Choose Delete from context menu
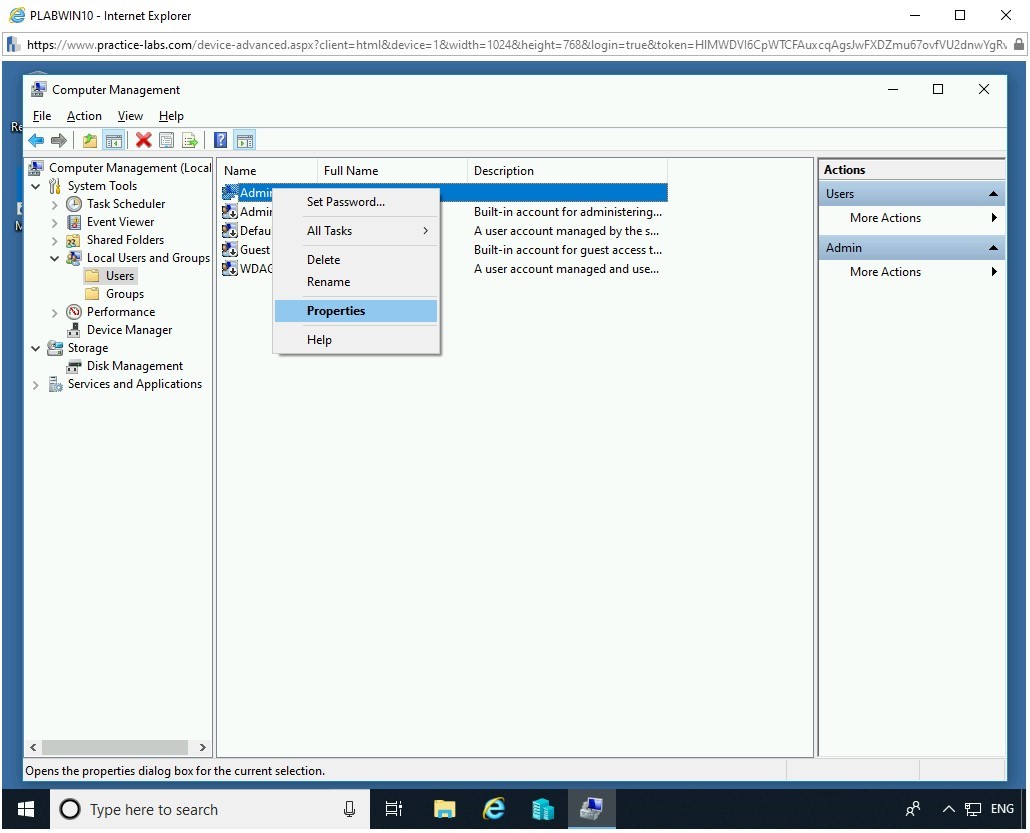The image size is (1030, 833). click(357, 259)
